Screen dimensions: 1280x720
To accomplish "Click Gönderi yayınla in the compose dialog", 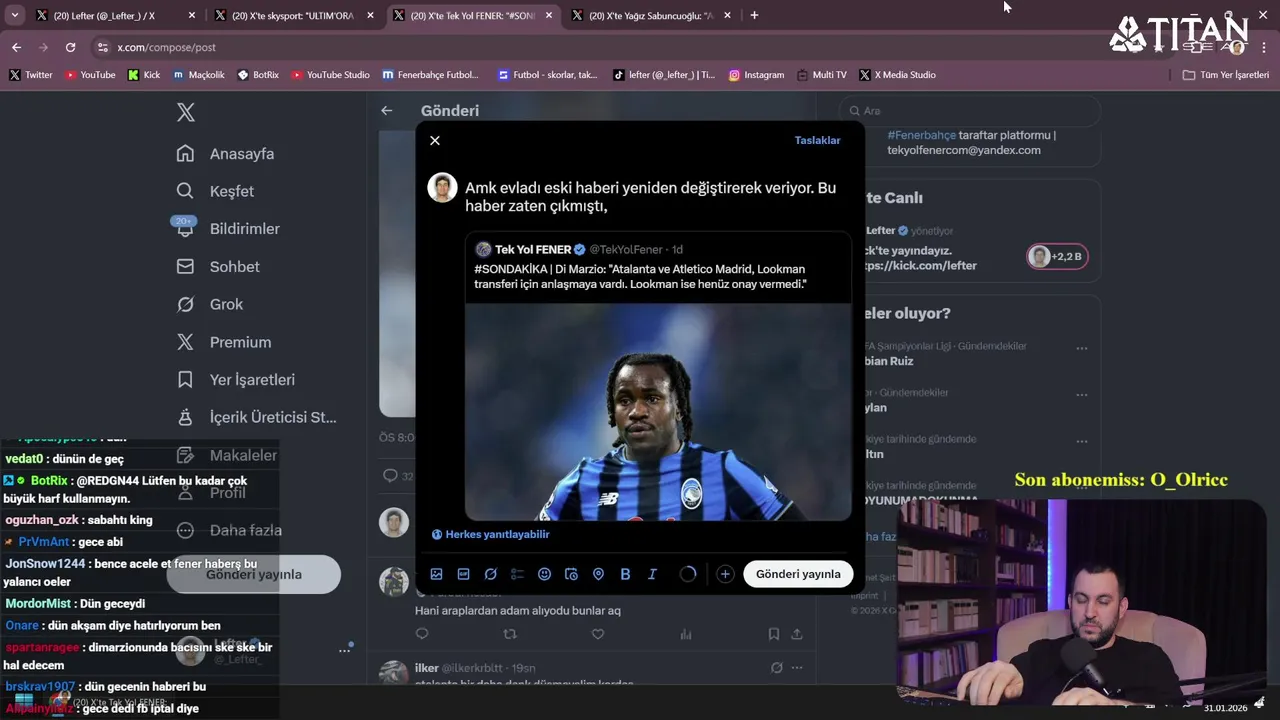I will pos(798,574).
